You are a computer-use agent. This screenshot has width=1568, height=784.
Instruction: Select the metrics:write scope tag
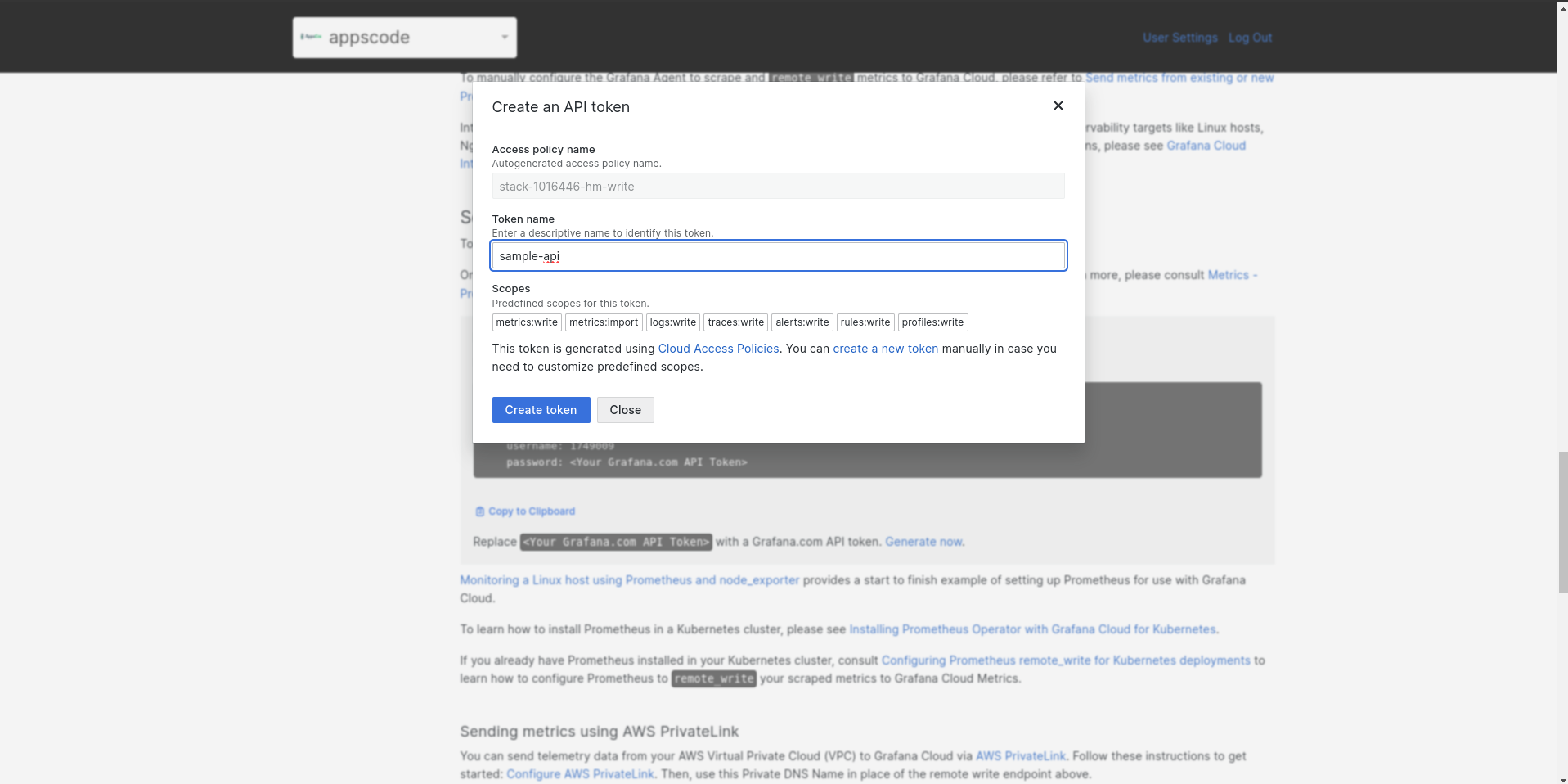coord(527,322)
